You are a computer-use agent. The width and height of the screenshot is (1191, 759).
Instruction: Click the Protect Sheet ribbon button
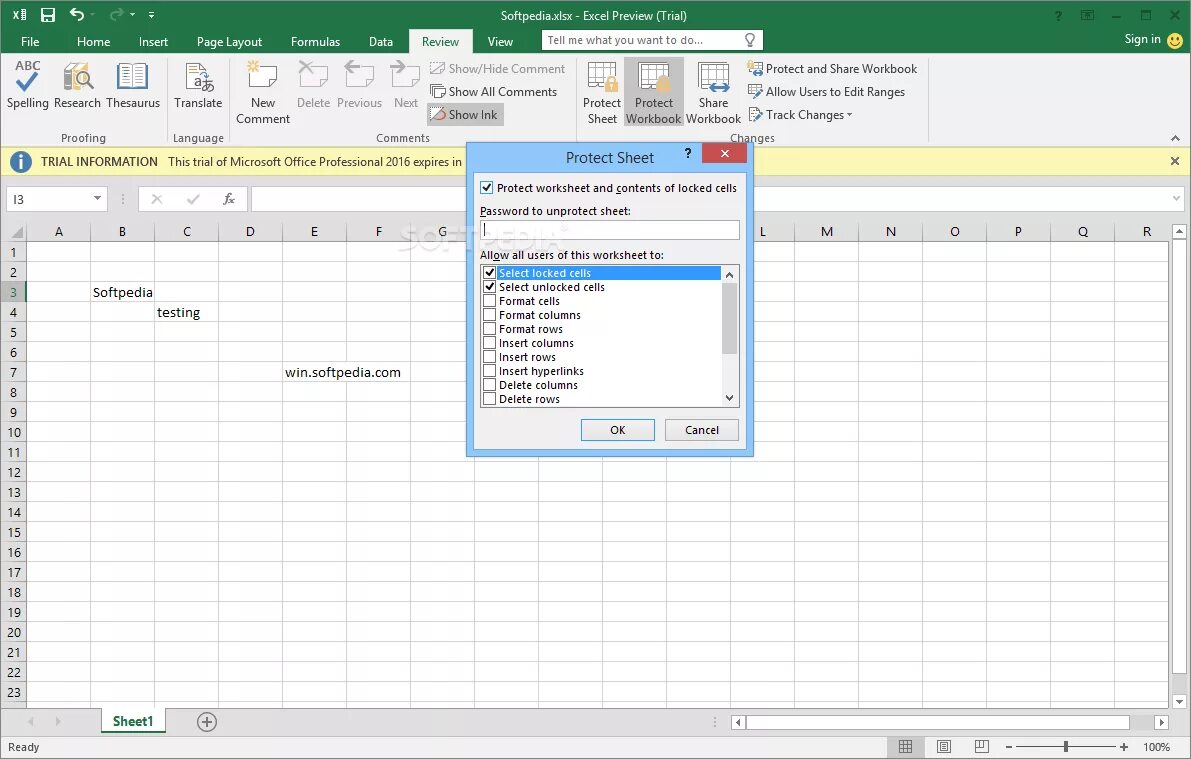(x=602, y=92)
